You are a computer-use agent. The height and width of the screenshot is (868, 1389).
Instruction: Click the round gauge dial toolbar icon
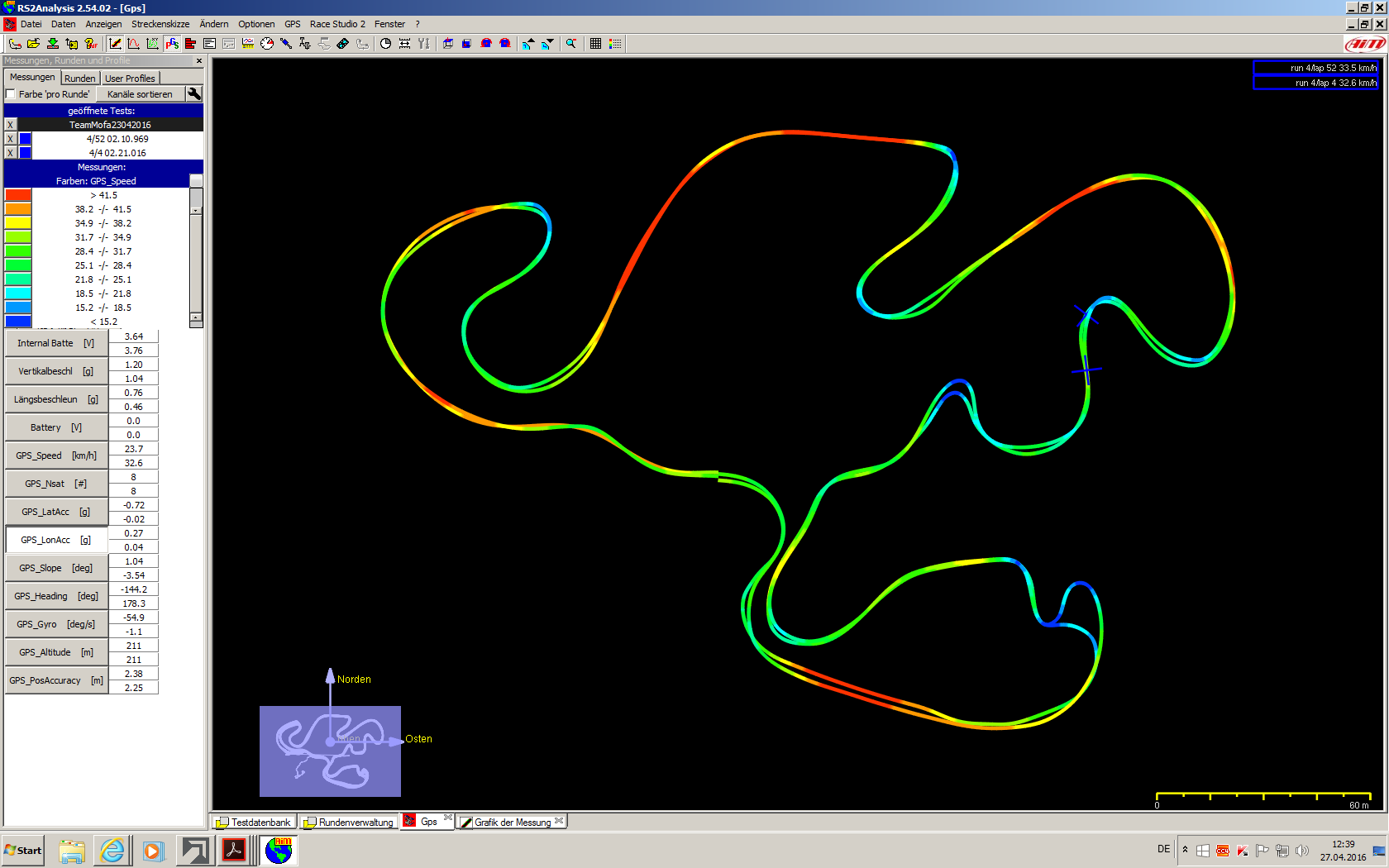coord(267,44)
